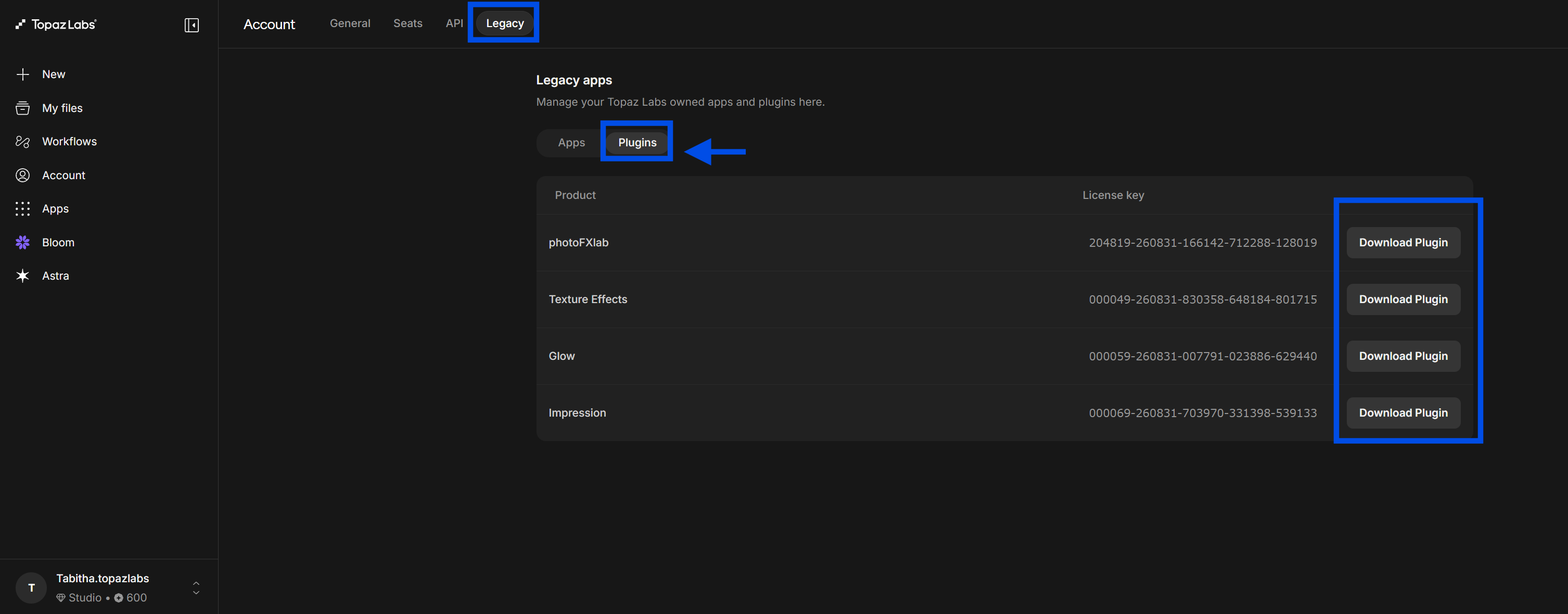The width and height of the screenshot is (1568, 614).
Task: Click the Product column header
Action: 575,195
